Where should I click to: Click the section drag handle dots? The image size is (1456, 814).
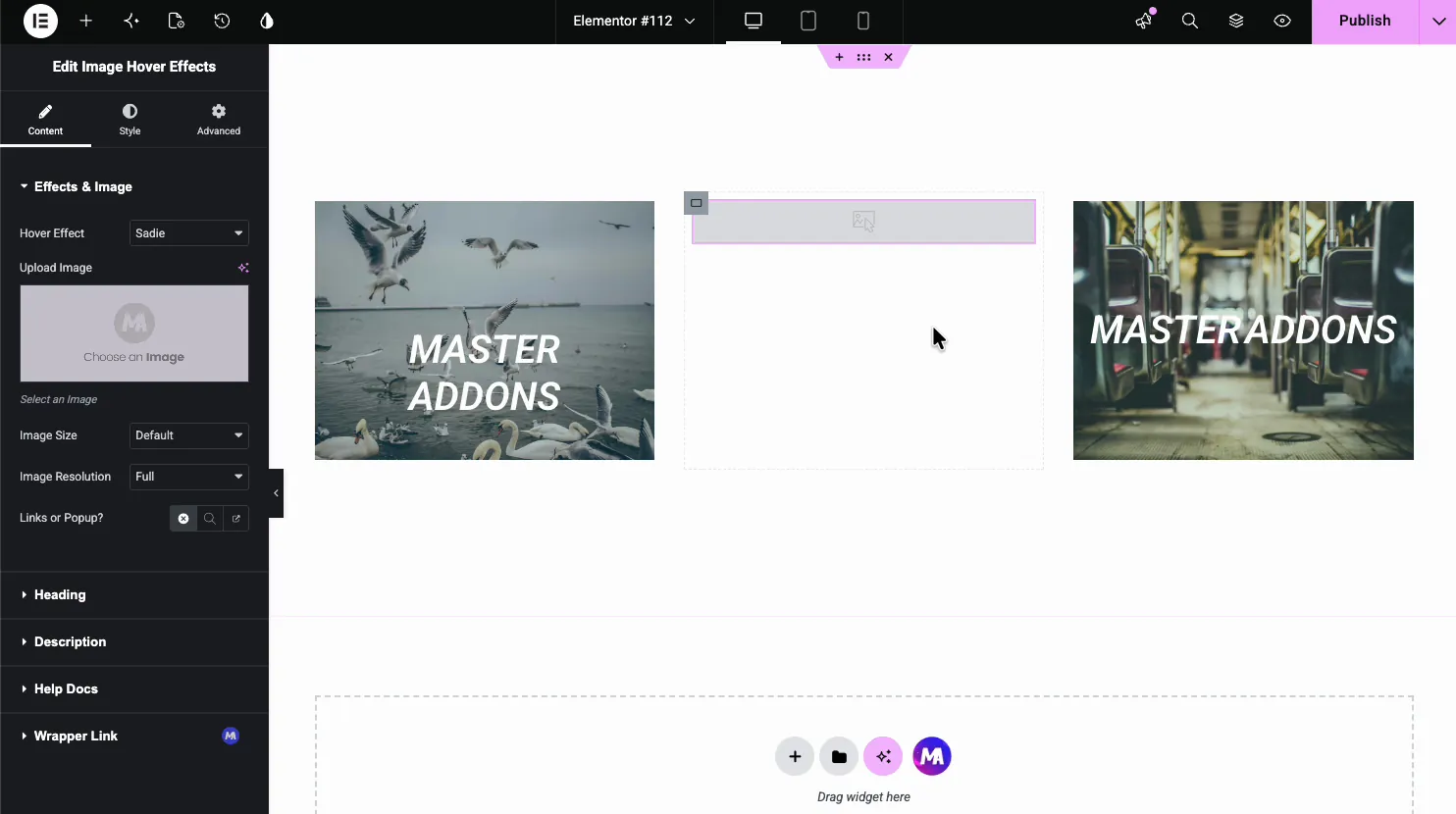863,57
